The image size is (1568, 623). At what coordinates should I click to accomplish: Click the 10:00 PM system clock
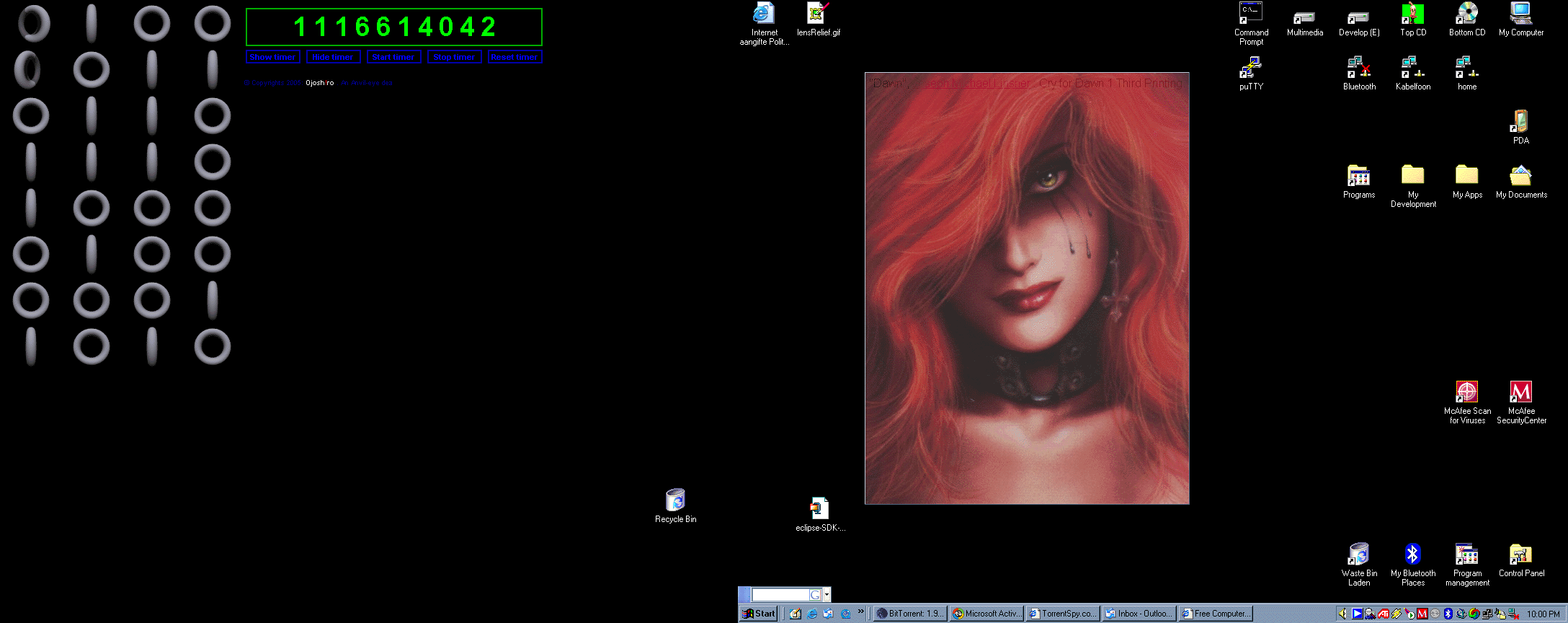[1543, 614]
